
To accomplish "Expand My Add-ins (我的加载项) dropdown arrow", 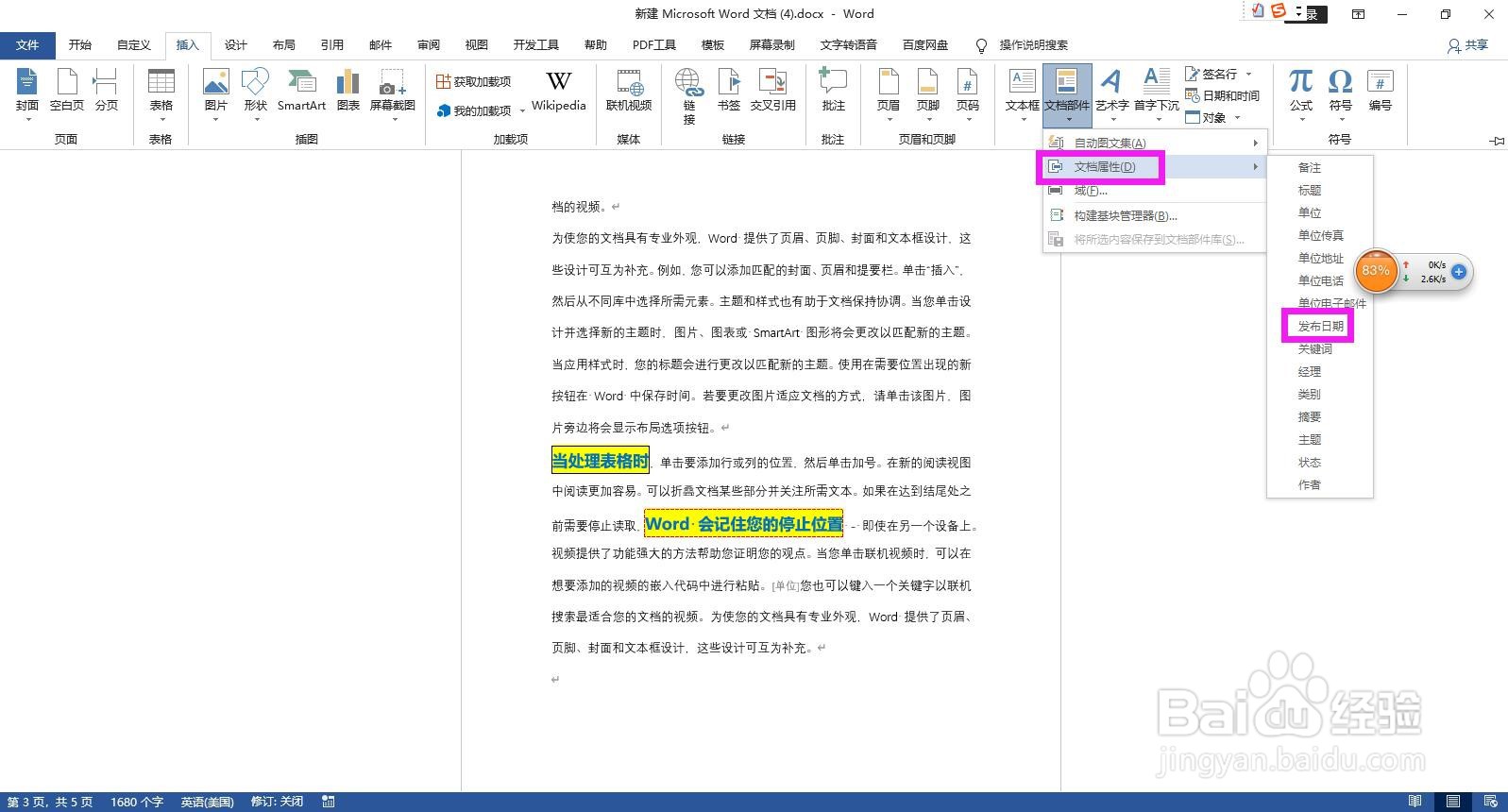I will (522, 111).
